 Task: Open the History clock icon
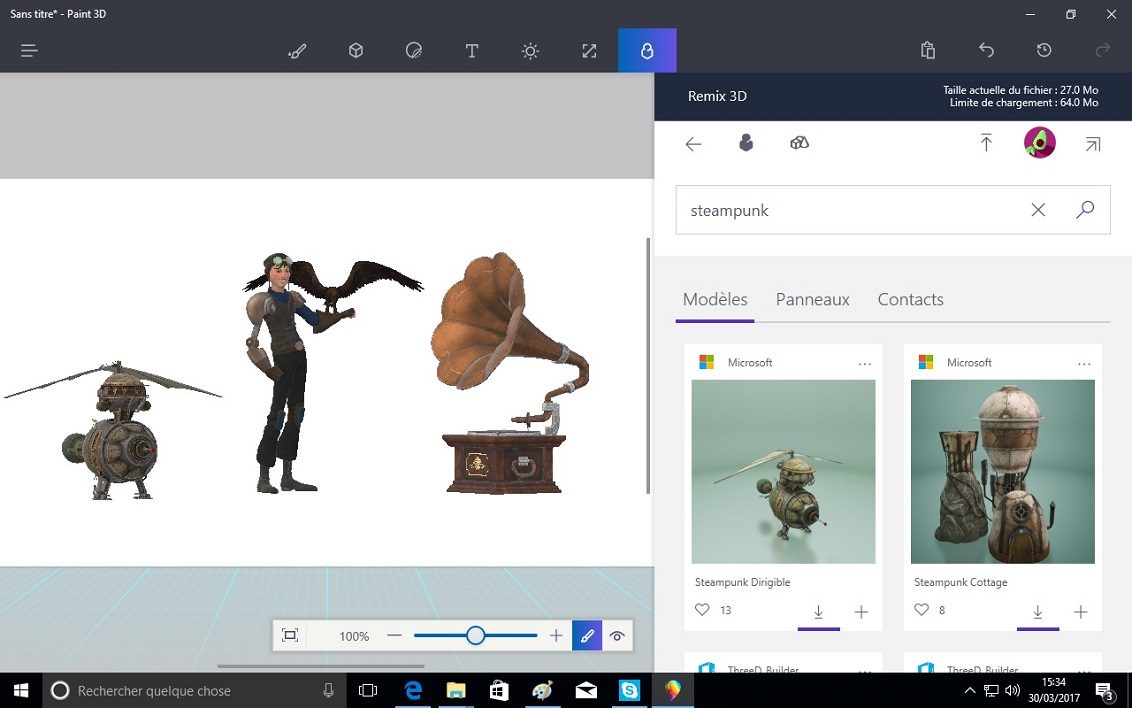tap(1044, 51)
